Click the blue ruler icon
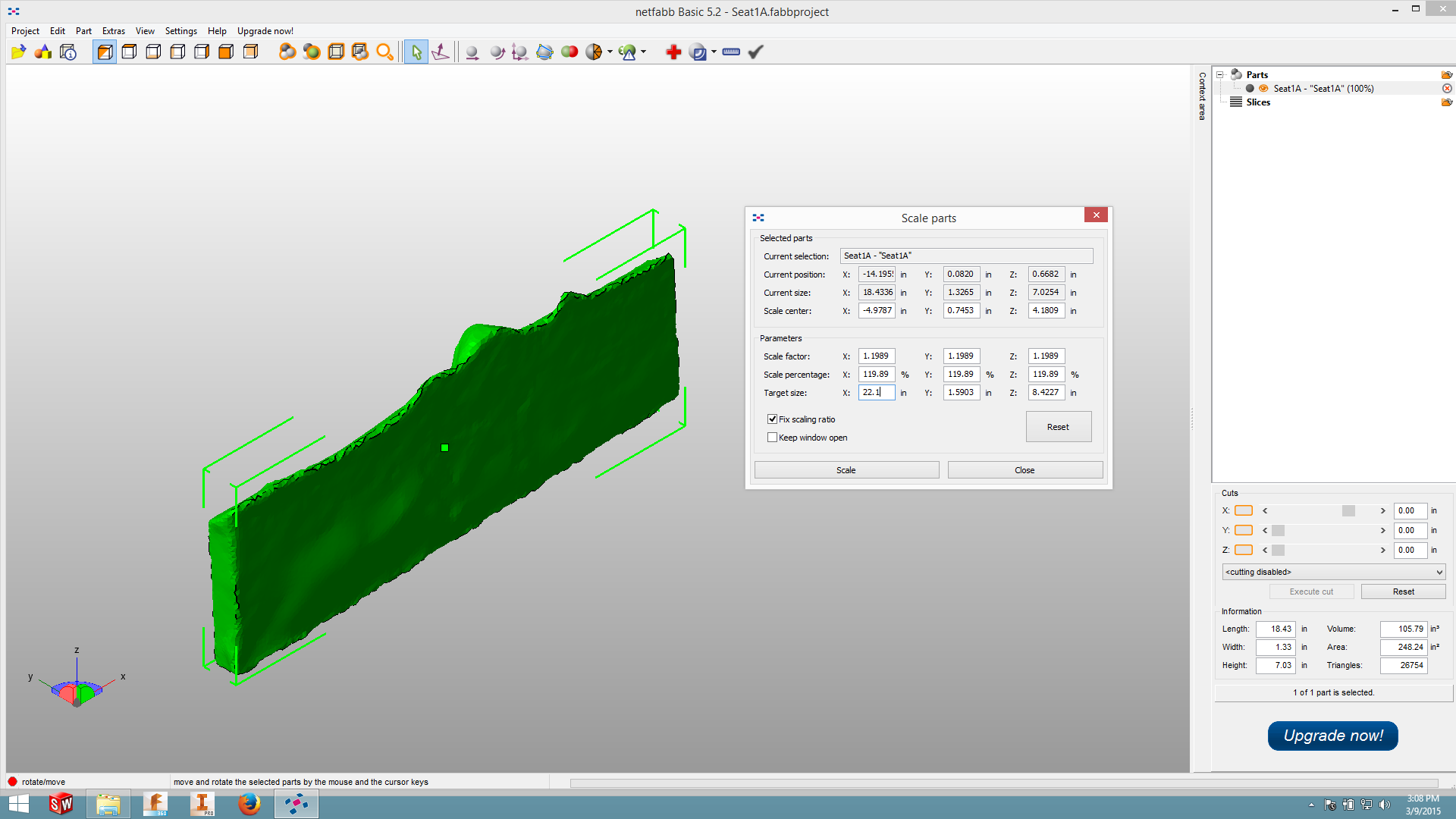The width and height of the screenshot is (1456, 819). pos(731,52)
